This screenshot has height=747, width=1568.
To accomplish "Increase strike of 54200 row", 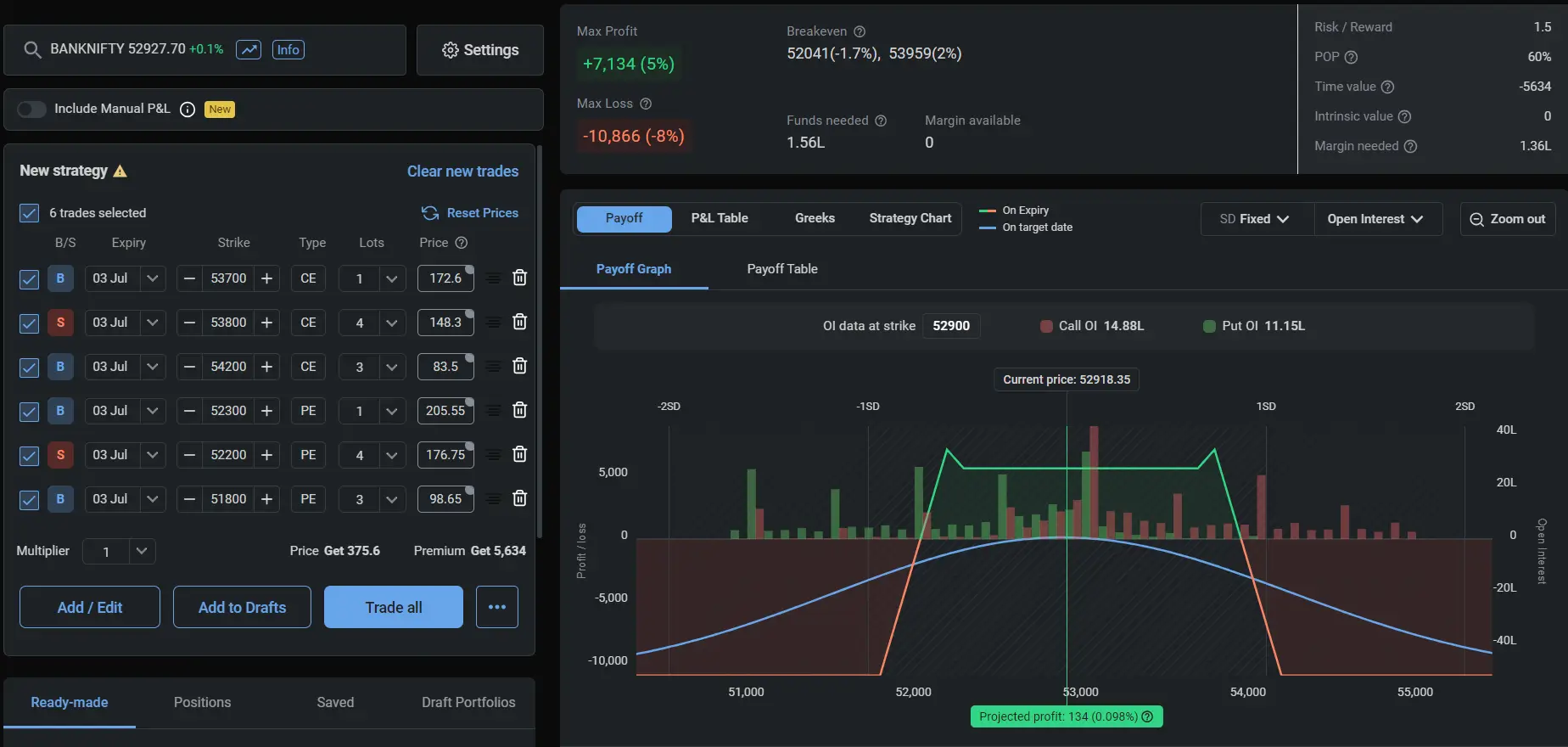I will pyautogui.click(x=266, y=367).
